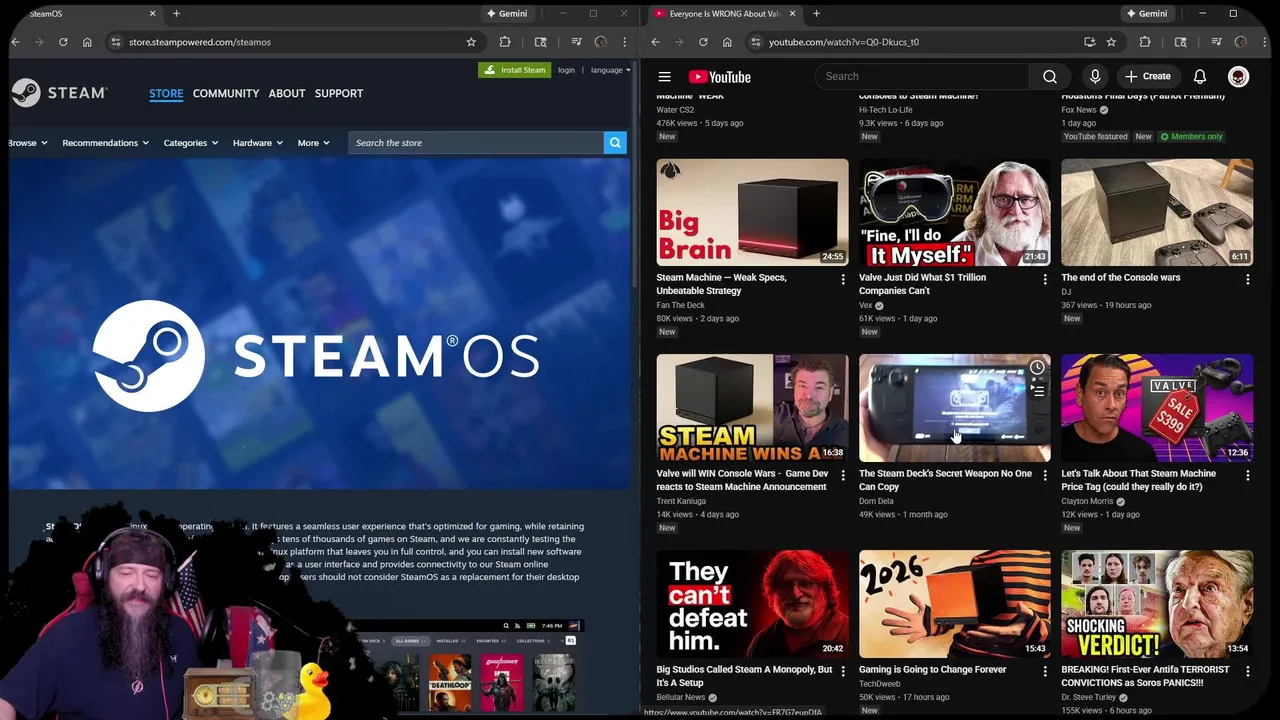Open YouTube notifications bell

(x=1200, y=77)
